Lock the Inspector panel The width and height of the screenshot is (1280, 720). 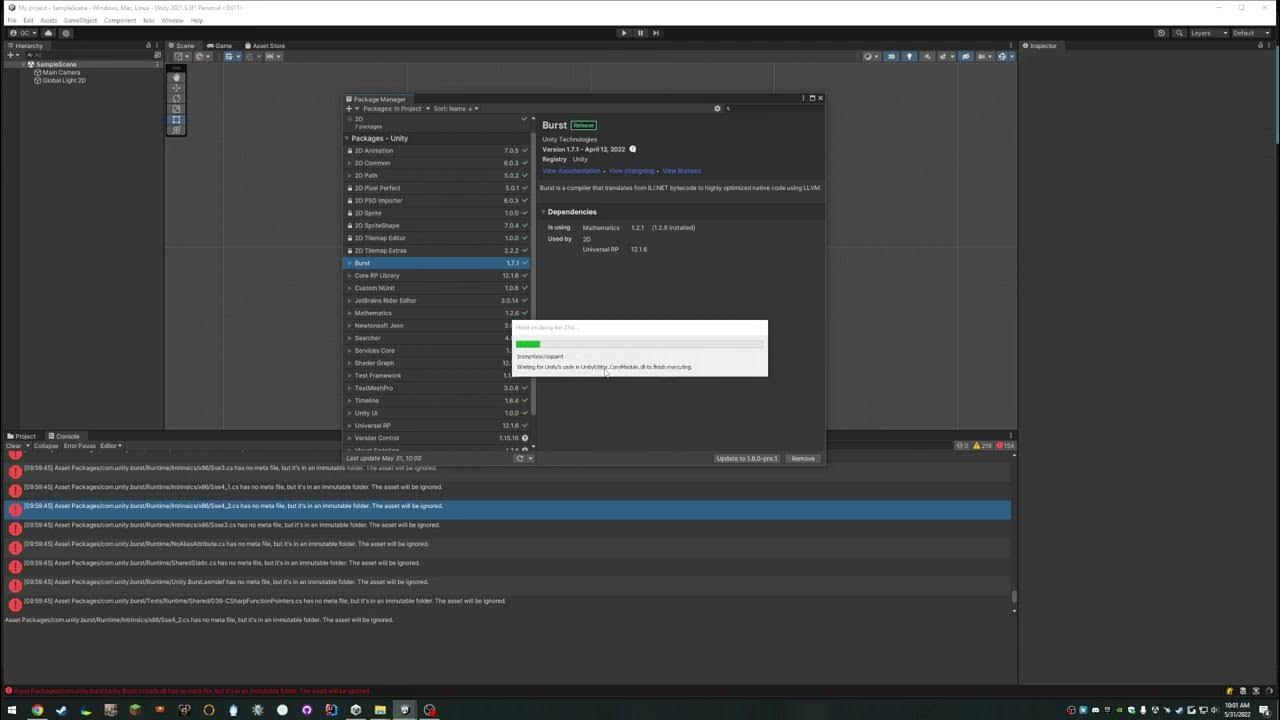(1262, 45)
